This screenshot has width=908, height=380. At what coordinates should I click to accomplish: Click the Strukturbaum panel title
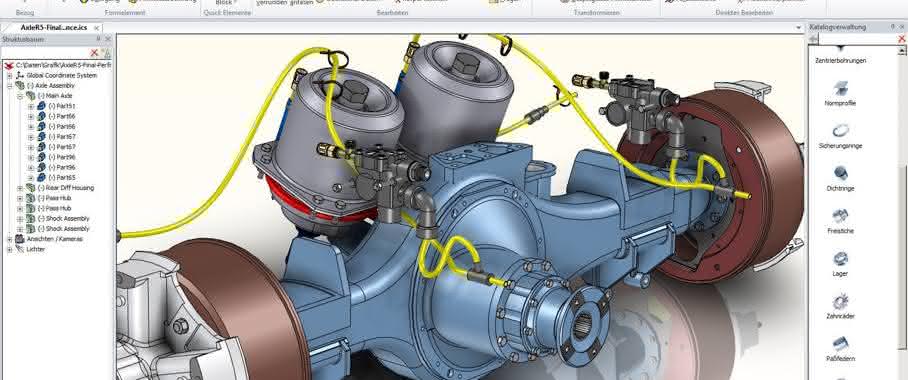23,39
